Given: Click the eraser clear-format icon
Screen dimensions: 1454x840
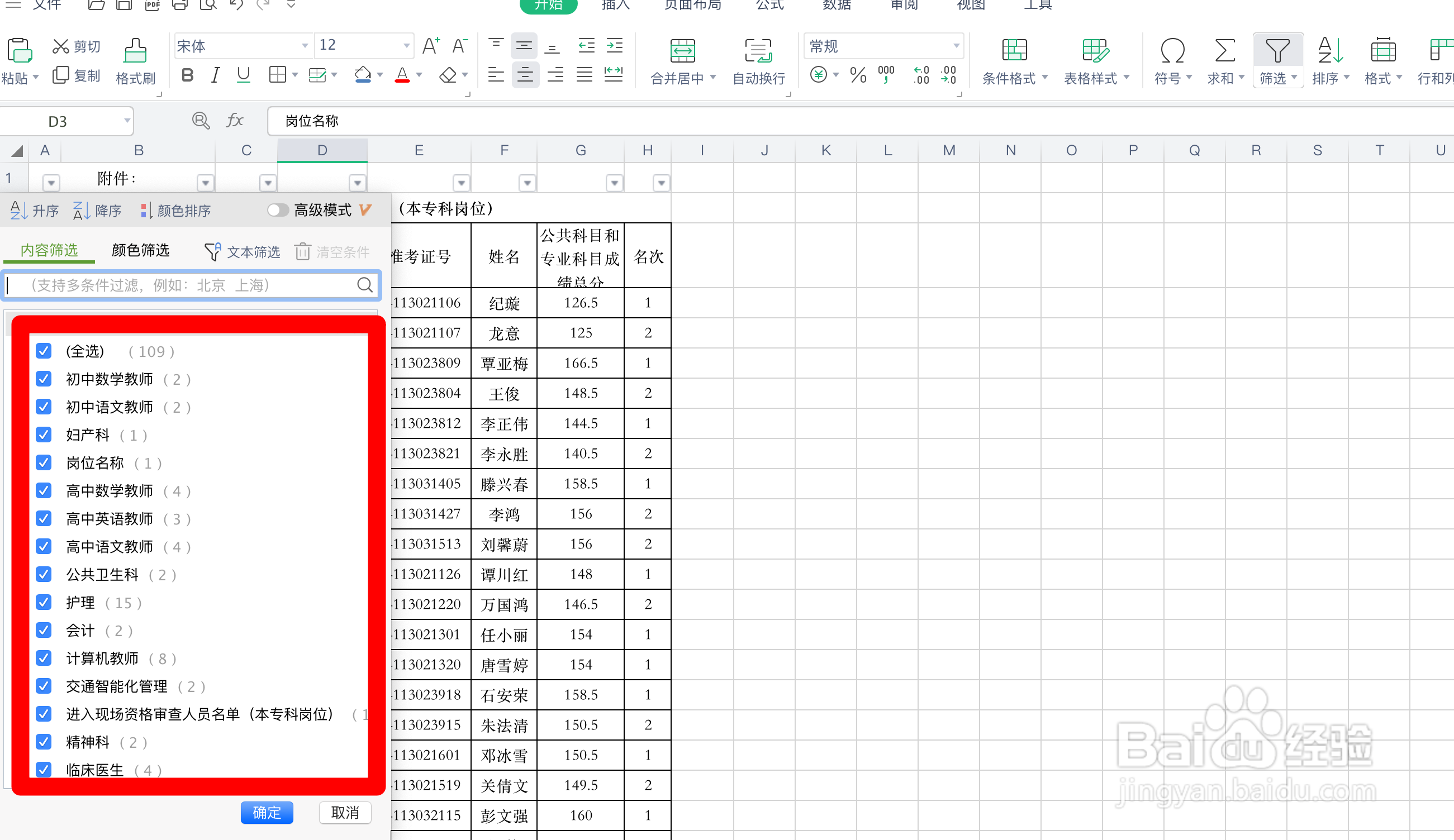Looking at the screenshot, I should point(448,75).
